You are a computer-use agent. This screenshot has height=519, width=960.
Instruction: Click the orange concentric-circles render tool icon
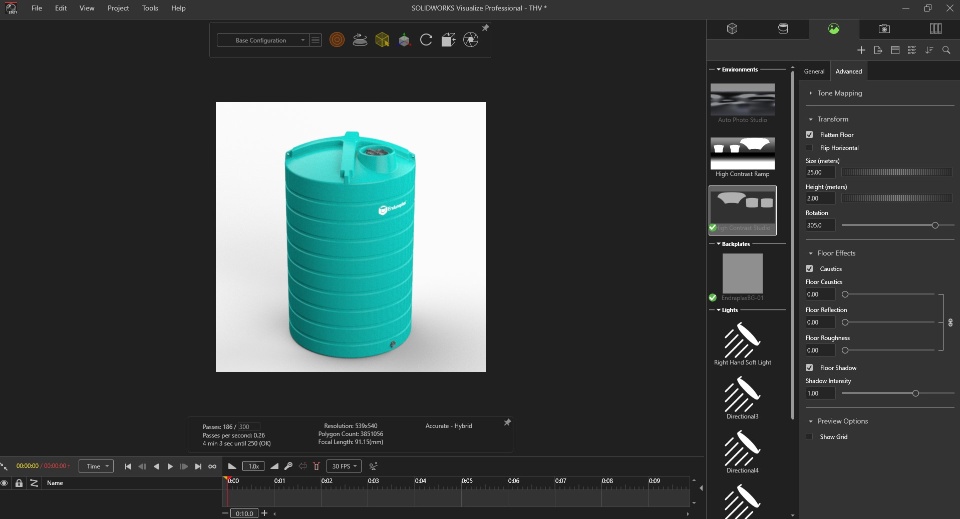pos(337,40)
